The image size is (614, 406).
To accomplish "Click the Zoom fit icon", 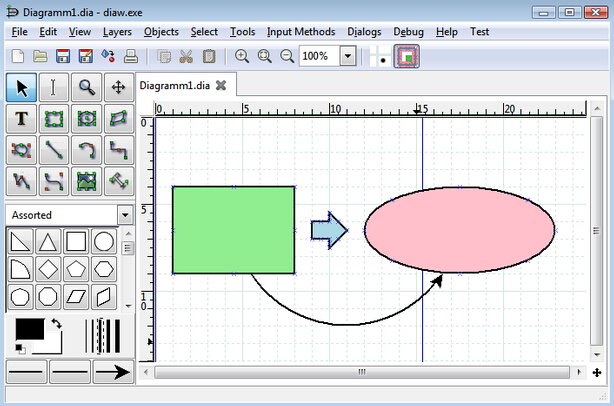I will pyautogui.click(x=264, y=56).
